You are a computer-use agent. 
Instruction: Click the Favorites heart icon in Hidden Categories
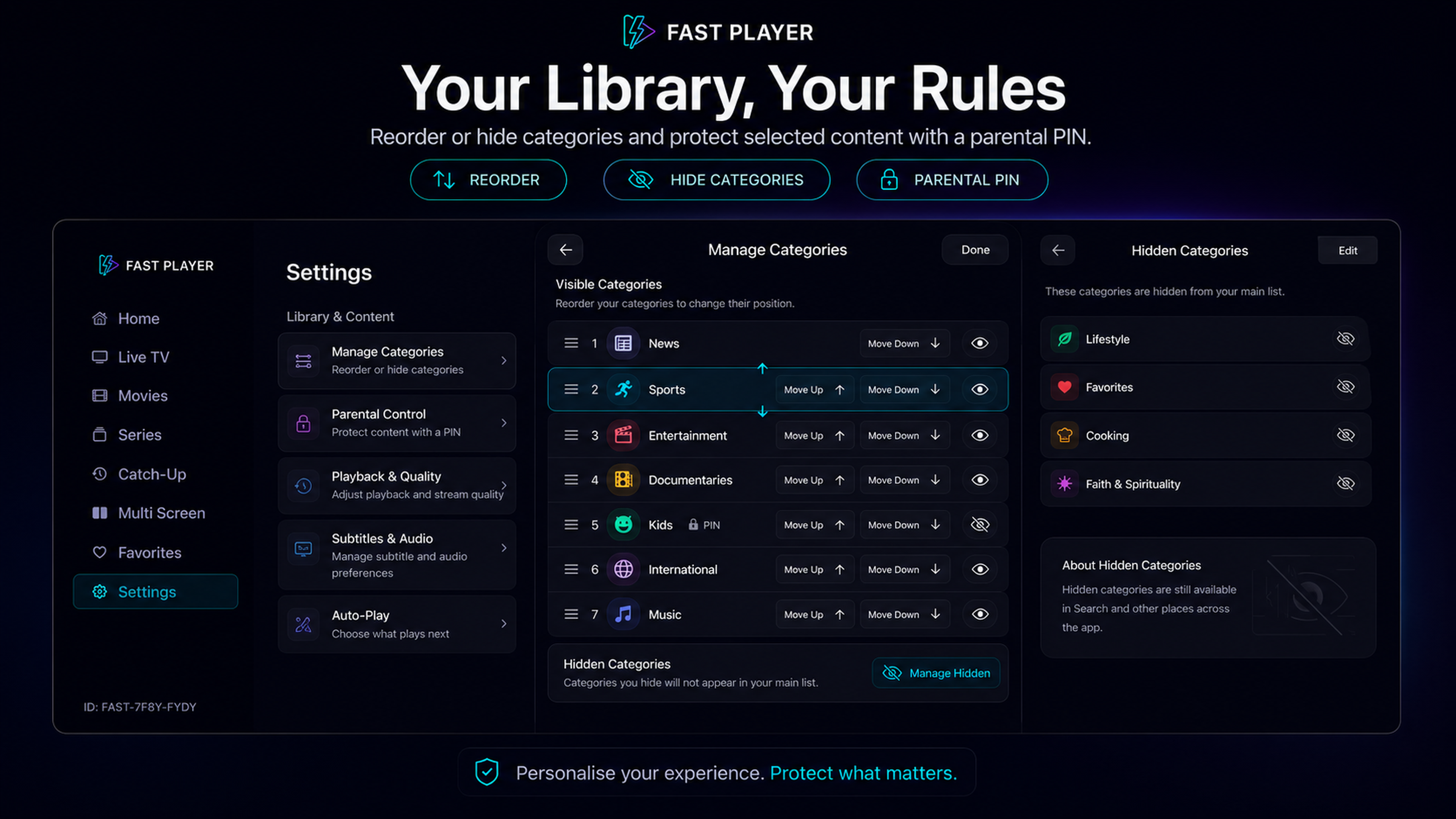coord(1064,387)
